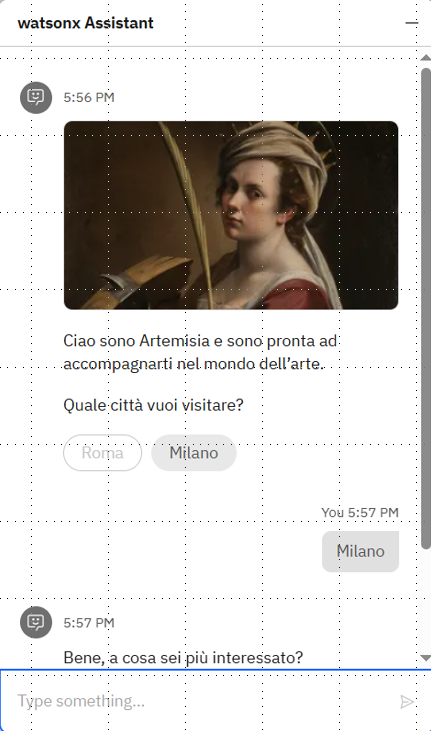433x731 pixels.
Task: Click the bot avatar beside 5:56 PM
Action: (36, 97)
